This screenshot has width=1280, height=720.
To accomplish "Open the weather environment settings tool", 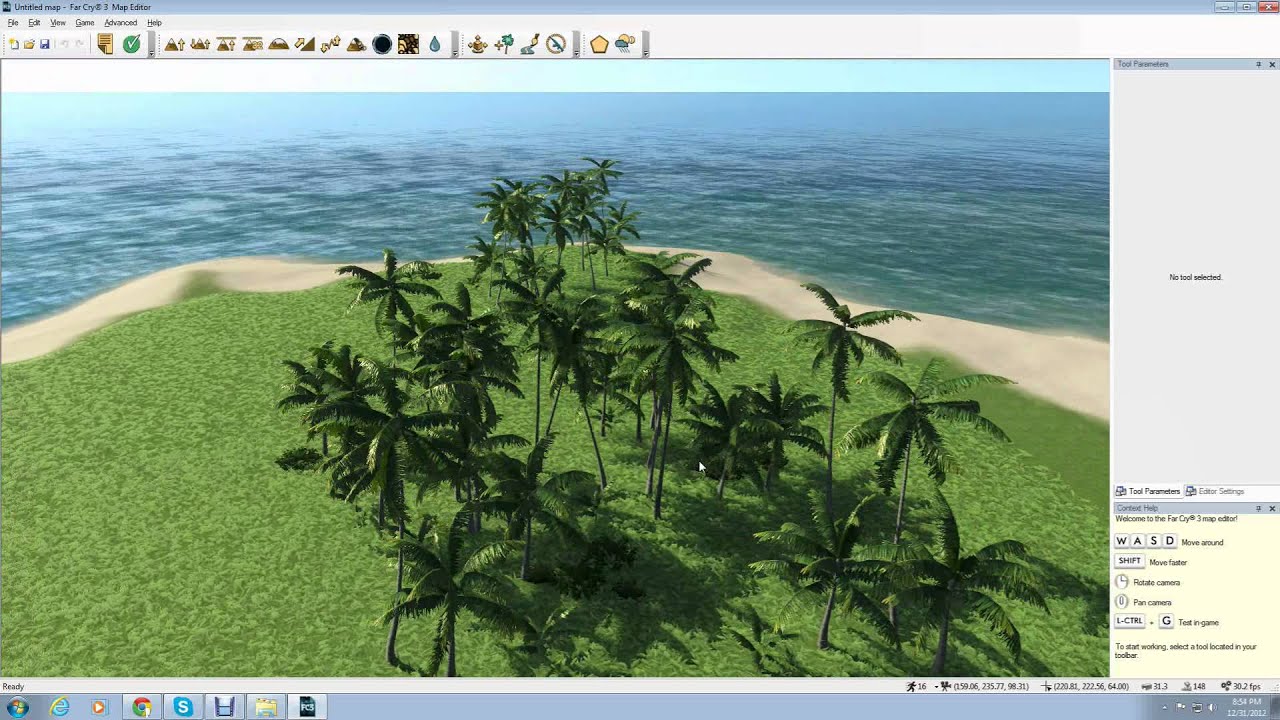I will [625, 44].
